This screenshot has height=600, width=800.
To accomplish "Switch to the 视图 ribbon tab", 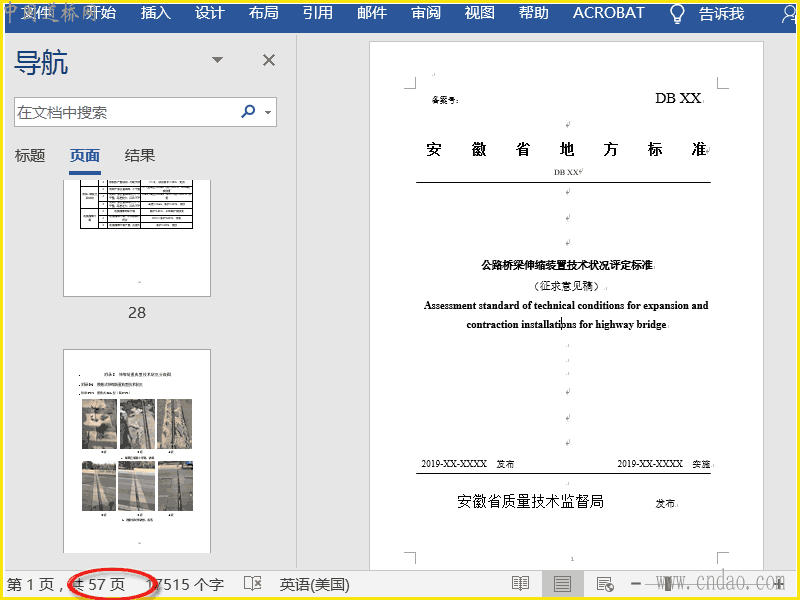I will (x=480, y=12).
